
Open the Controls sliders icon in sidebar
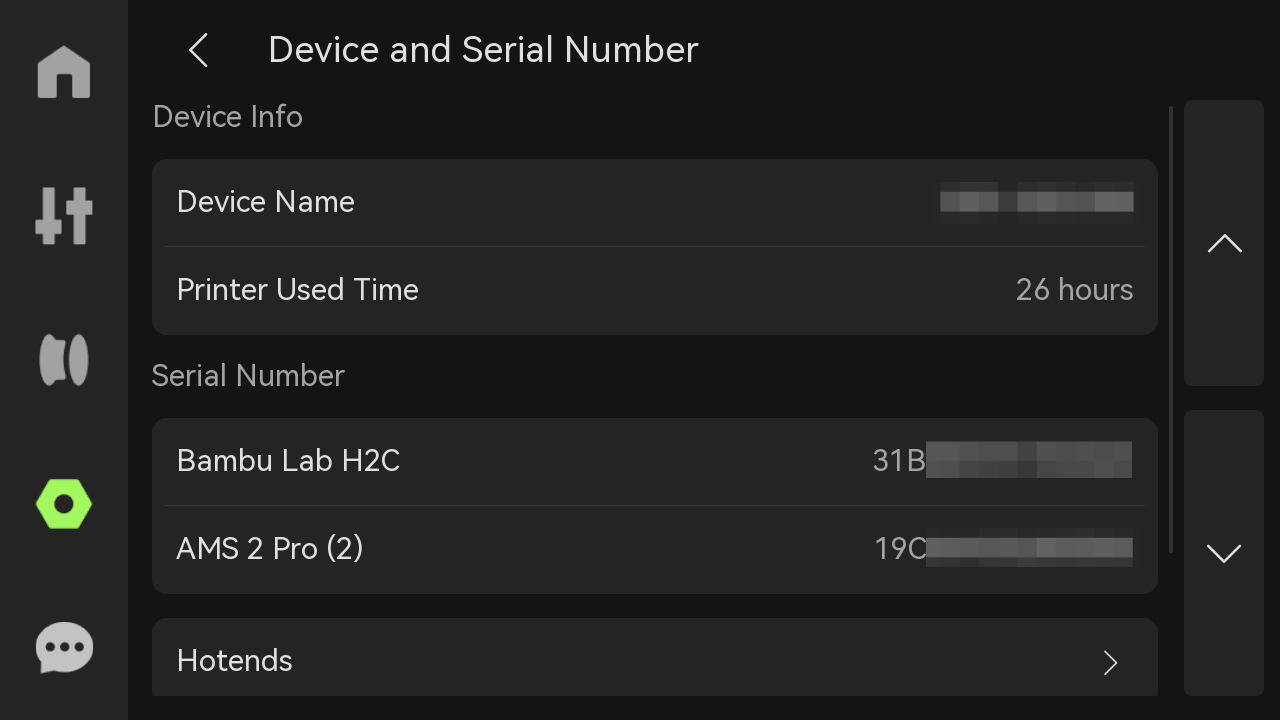tap(64, 216)
